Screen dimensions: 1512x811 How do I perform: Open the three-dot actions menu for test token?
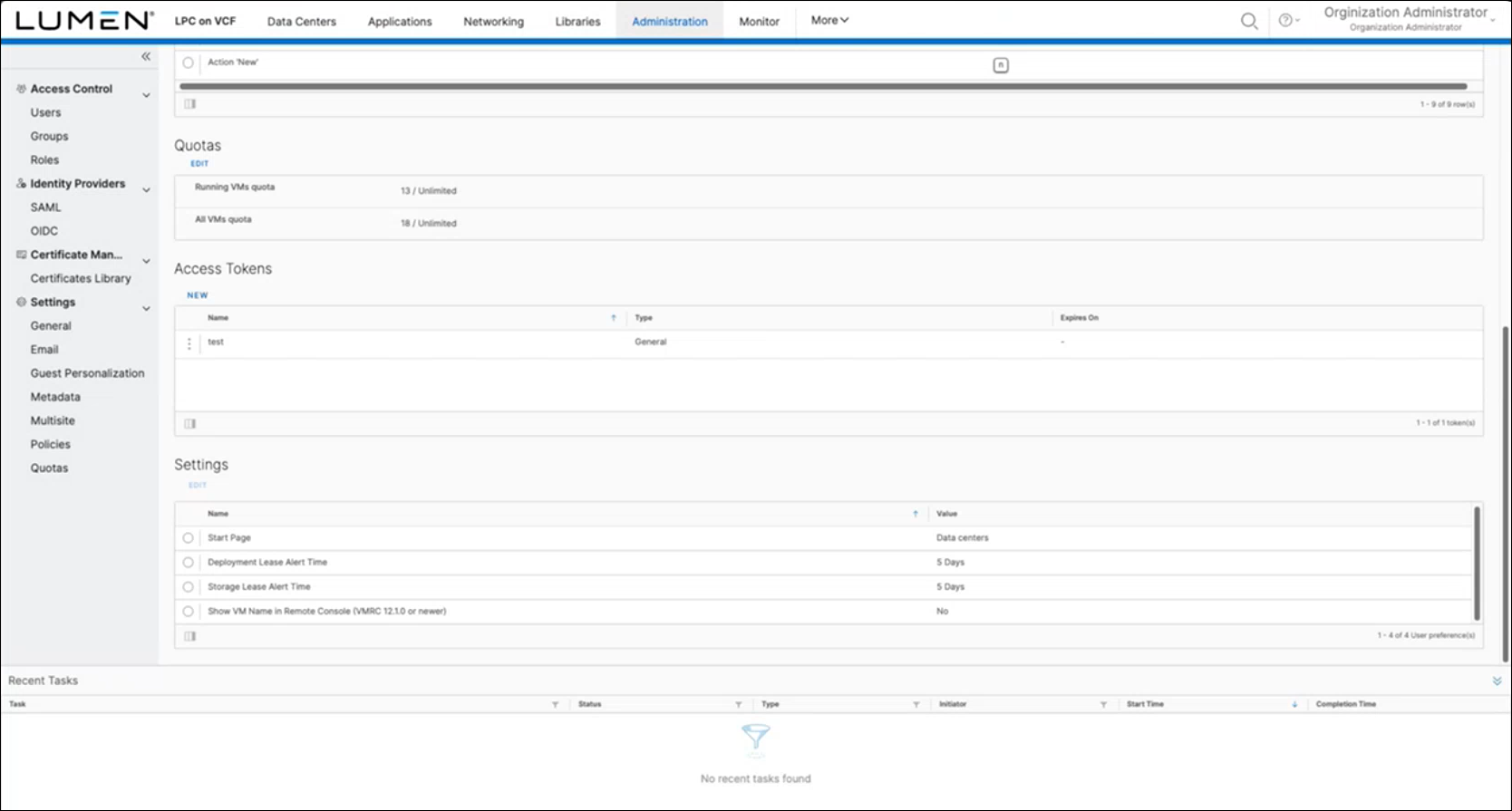189,343
